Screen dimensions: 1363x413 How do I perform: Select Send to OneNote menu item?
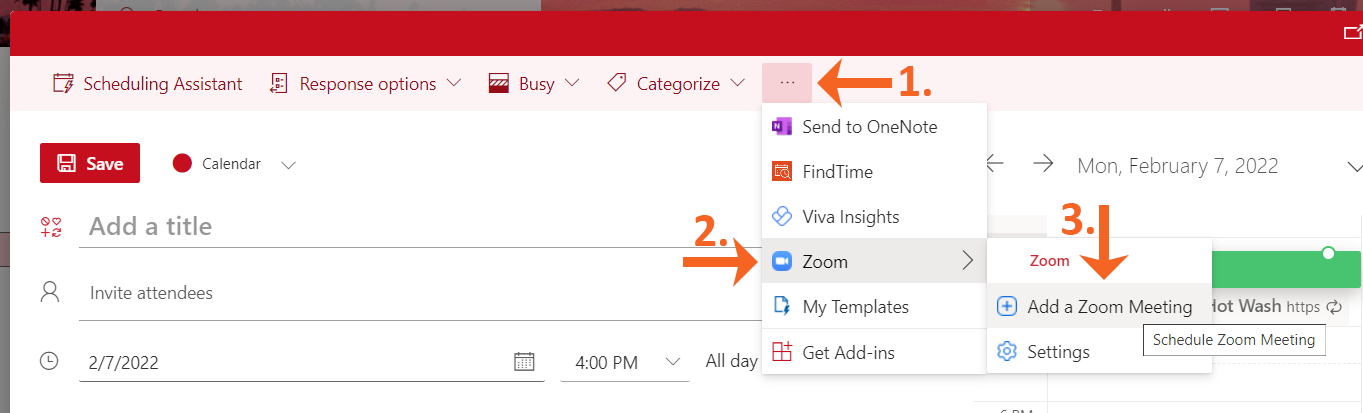pyautogui.click(x=869, y=127)
